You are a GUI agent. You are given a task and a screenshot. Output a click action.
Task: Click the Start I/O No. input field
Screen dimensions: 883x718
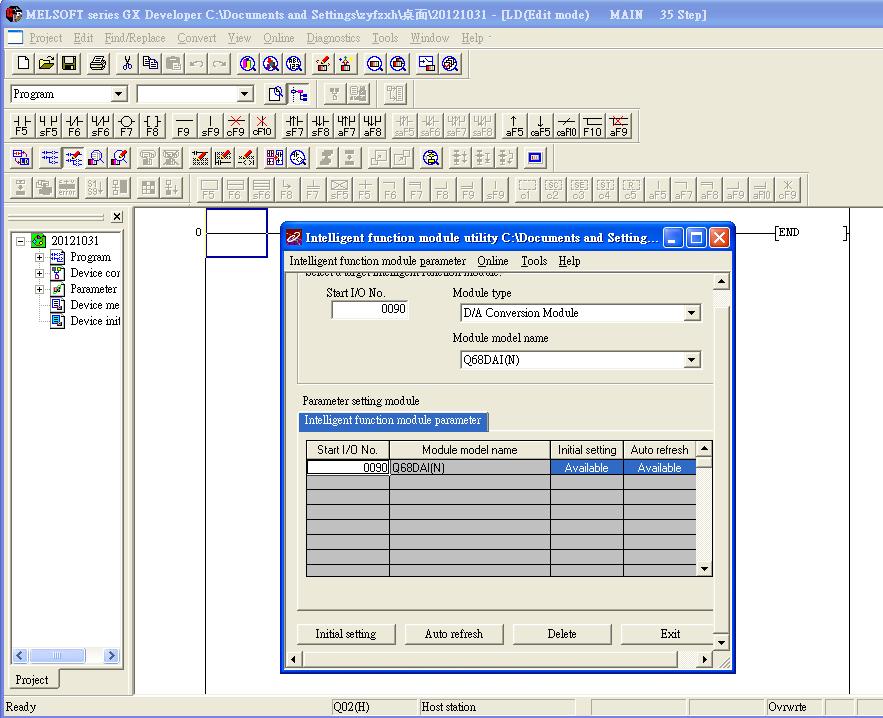click(369, 310)
